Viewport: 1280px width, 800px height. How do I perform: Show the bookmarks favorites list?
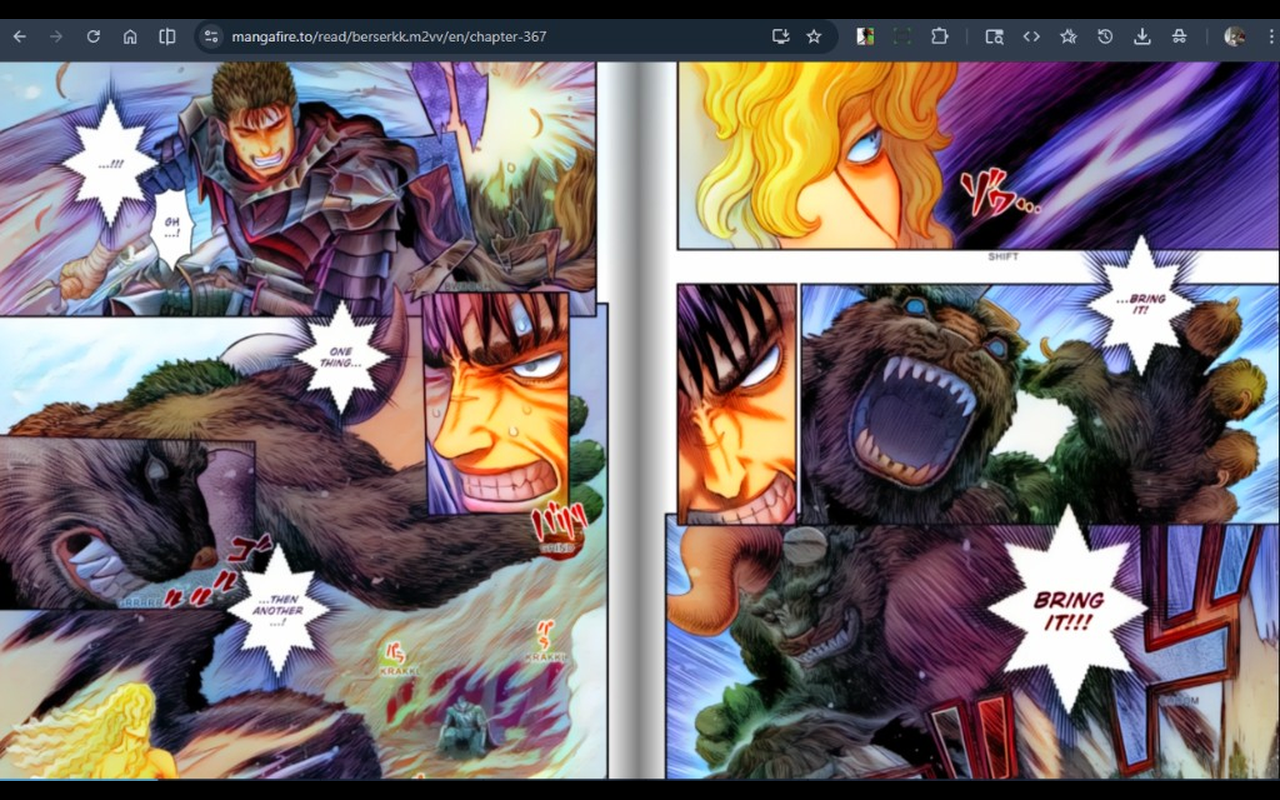click(x=1068, y=36)
